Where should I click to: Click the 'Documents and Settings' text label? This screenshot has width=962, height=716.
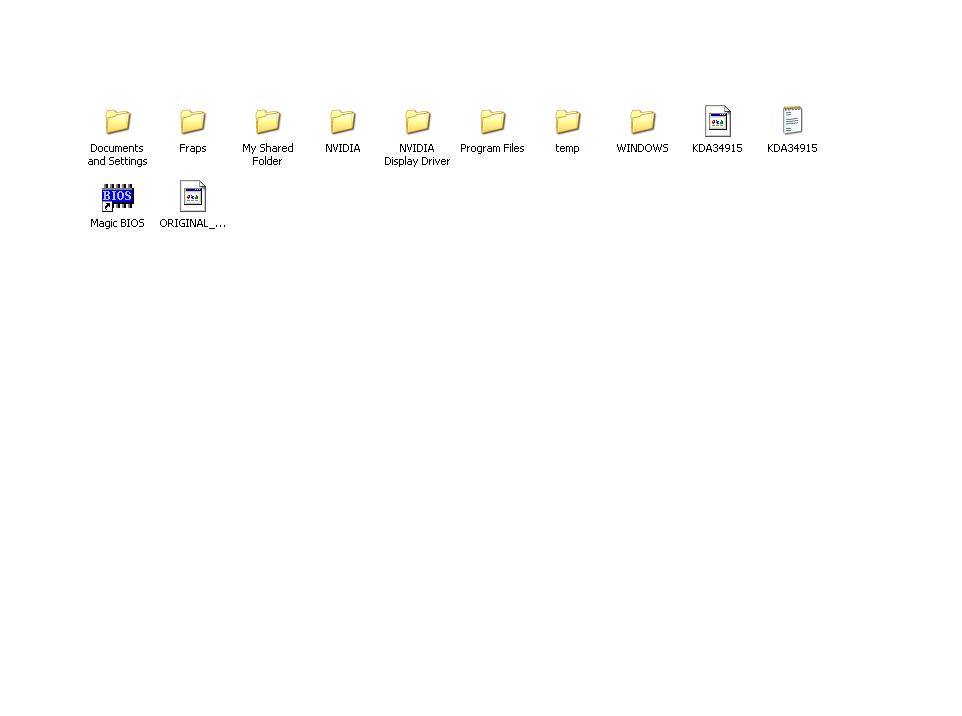(x=117, y=155)
